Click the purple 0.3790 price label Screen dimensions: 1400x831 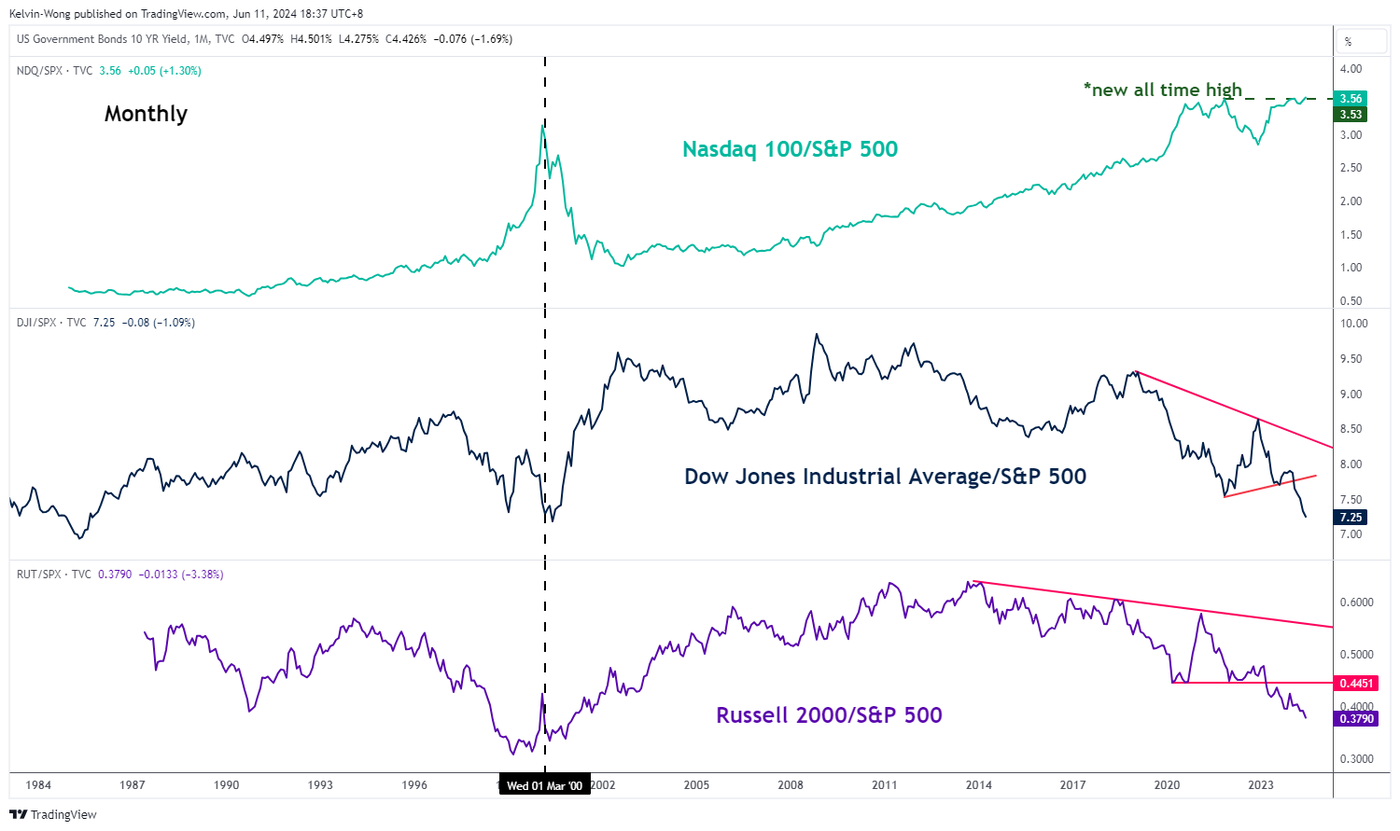click(1356, 718)
